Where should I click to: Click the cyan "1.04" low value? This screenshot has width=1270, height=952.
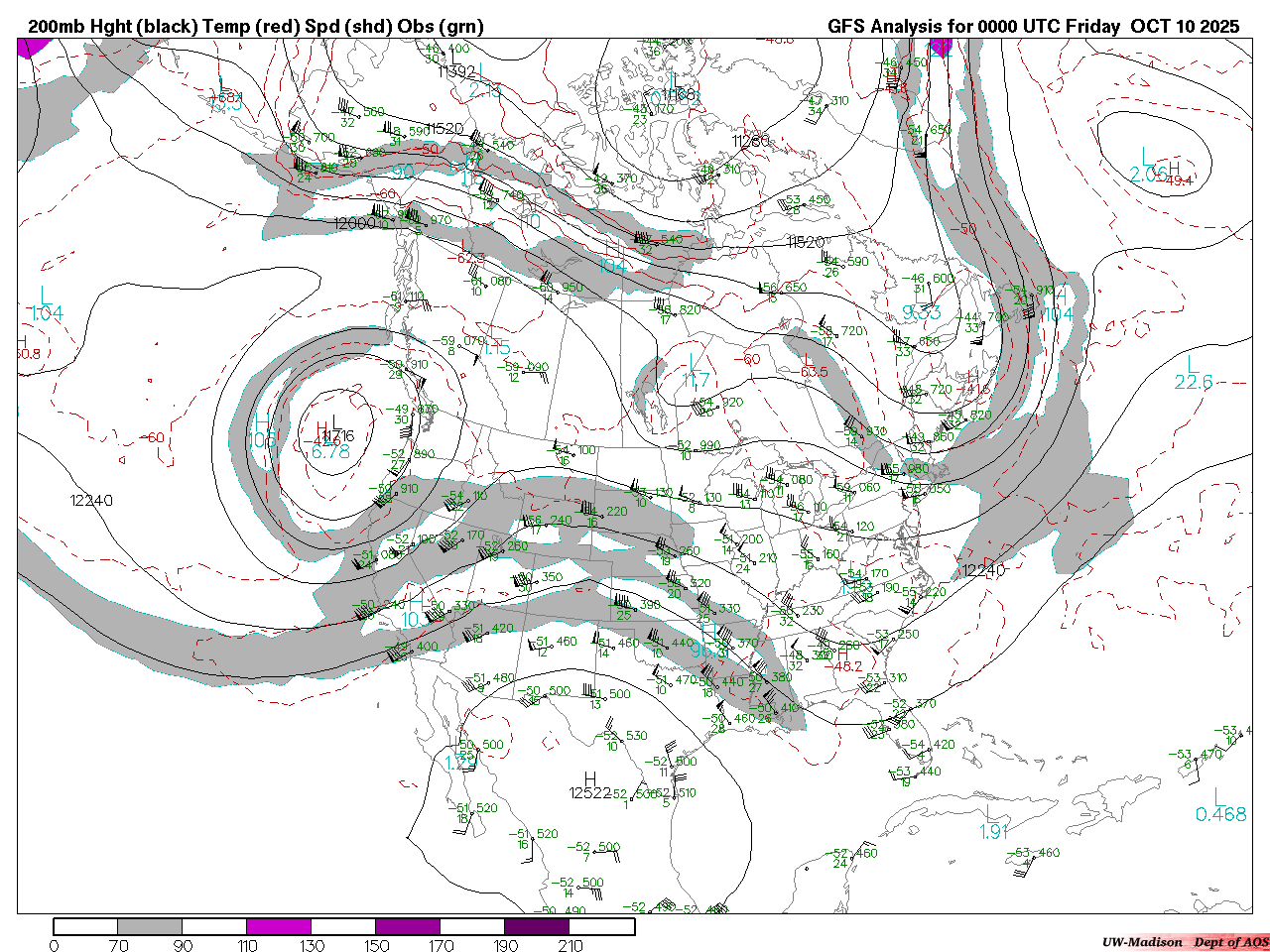[x=47, y=314]
